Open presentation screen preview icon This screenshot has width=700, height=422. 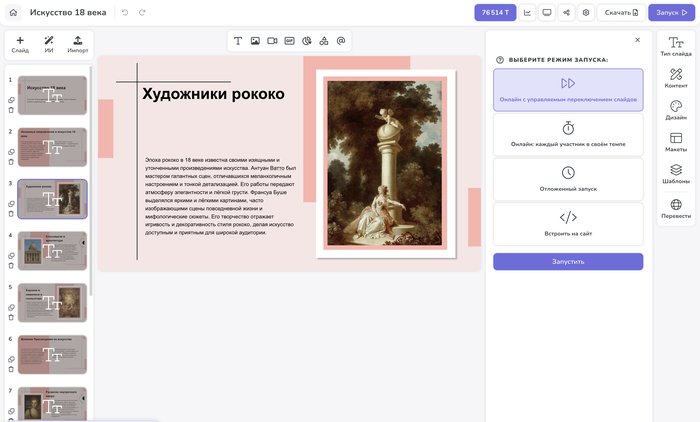click(x=547, y=13)
